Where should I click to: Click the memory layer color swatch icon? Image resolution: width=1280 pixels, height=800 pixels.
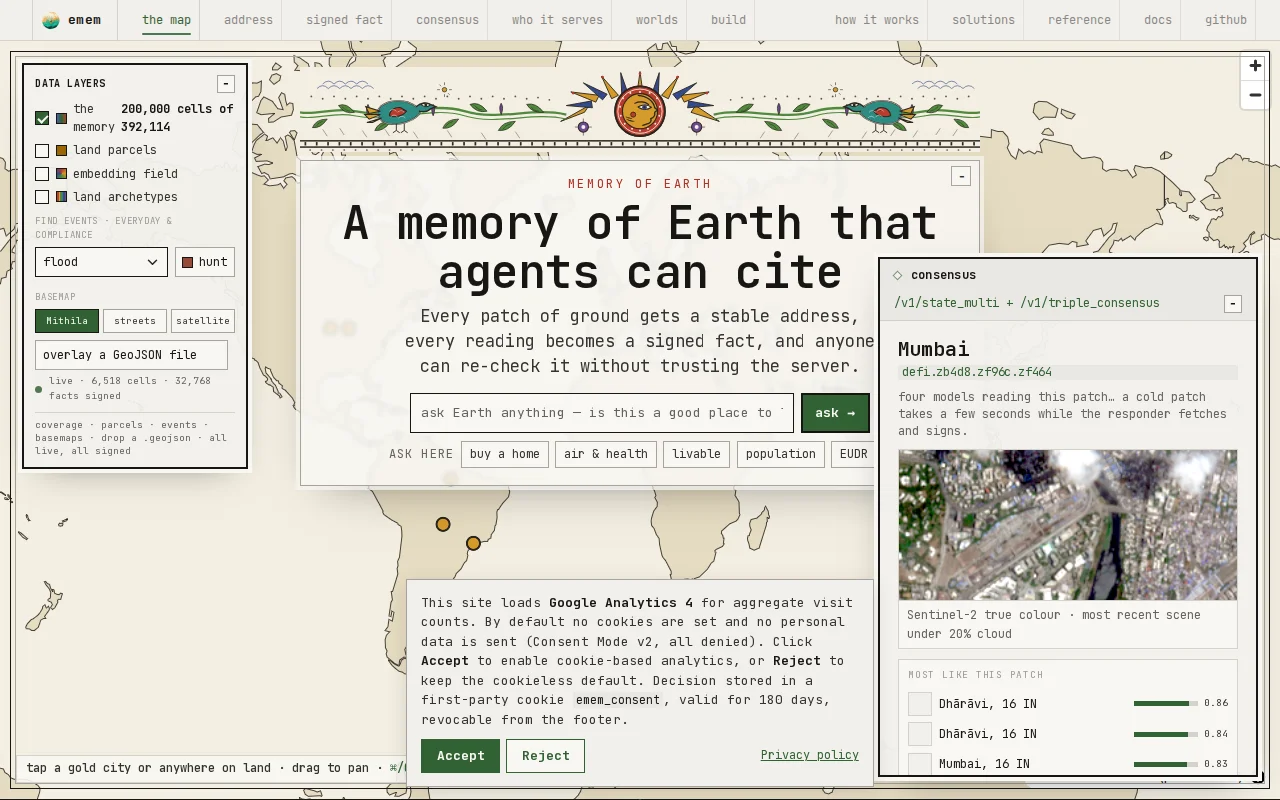[x=62, y=118]
